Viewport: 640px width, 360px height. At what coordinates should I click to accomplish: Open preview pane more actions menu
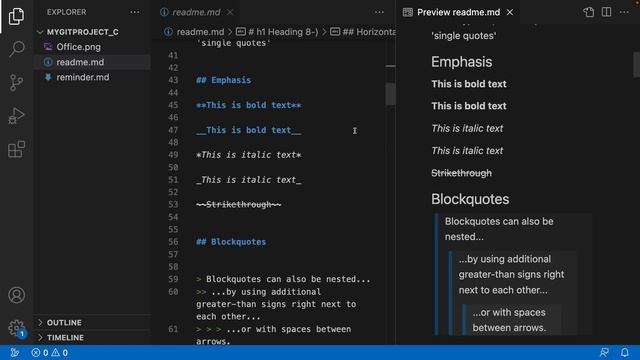624,12
